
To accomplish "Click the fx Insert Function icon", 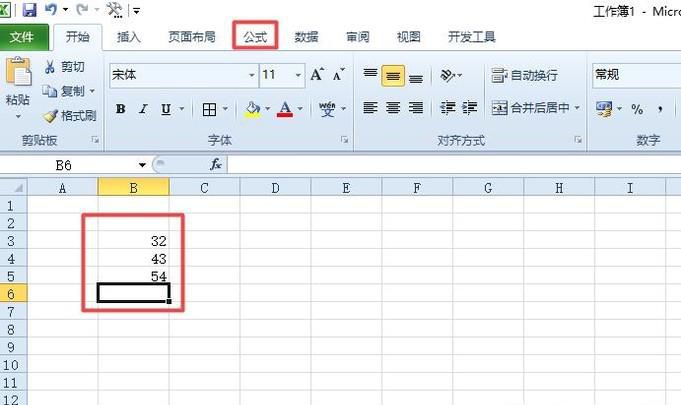I will point(215,165).
